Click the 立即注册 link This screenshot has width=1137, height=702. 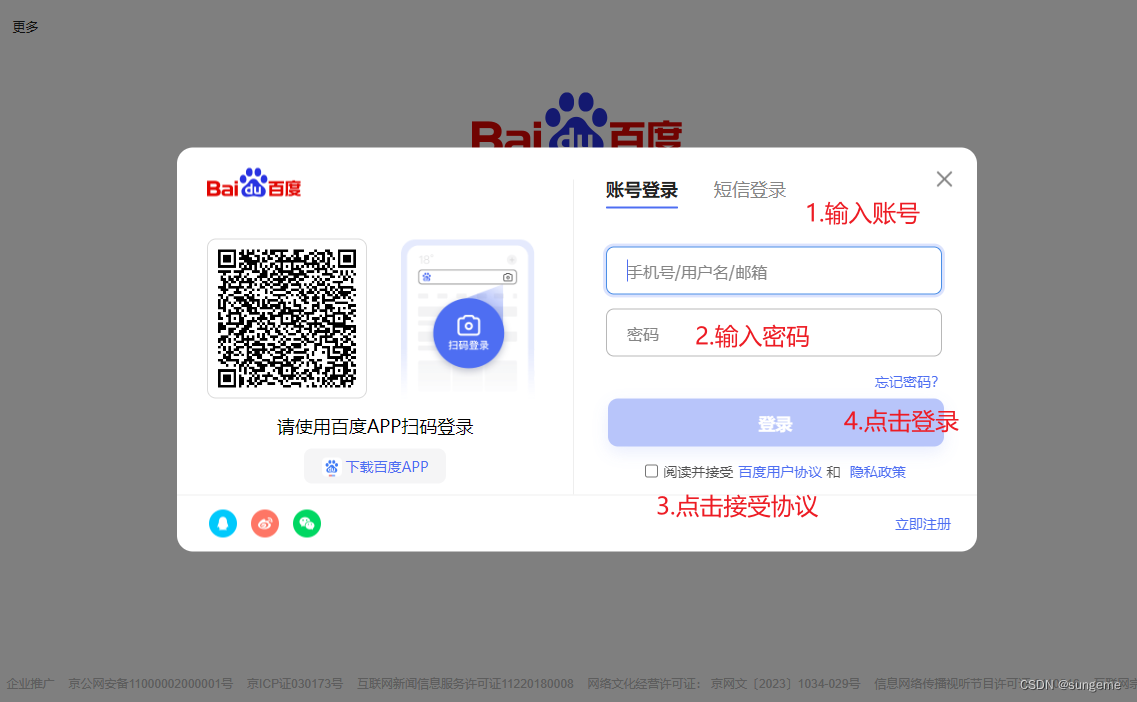click(x=922, y=524)
